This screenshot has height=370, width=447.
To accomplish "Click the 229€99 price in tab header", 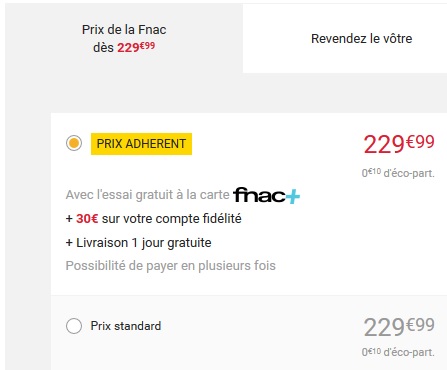I will pos(136,47).
